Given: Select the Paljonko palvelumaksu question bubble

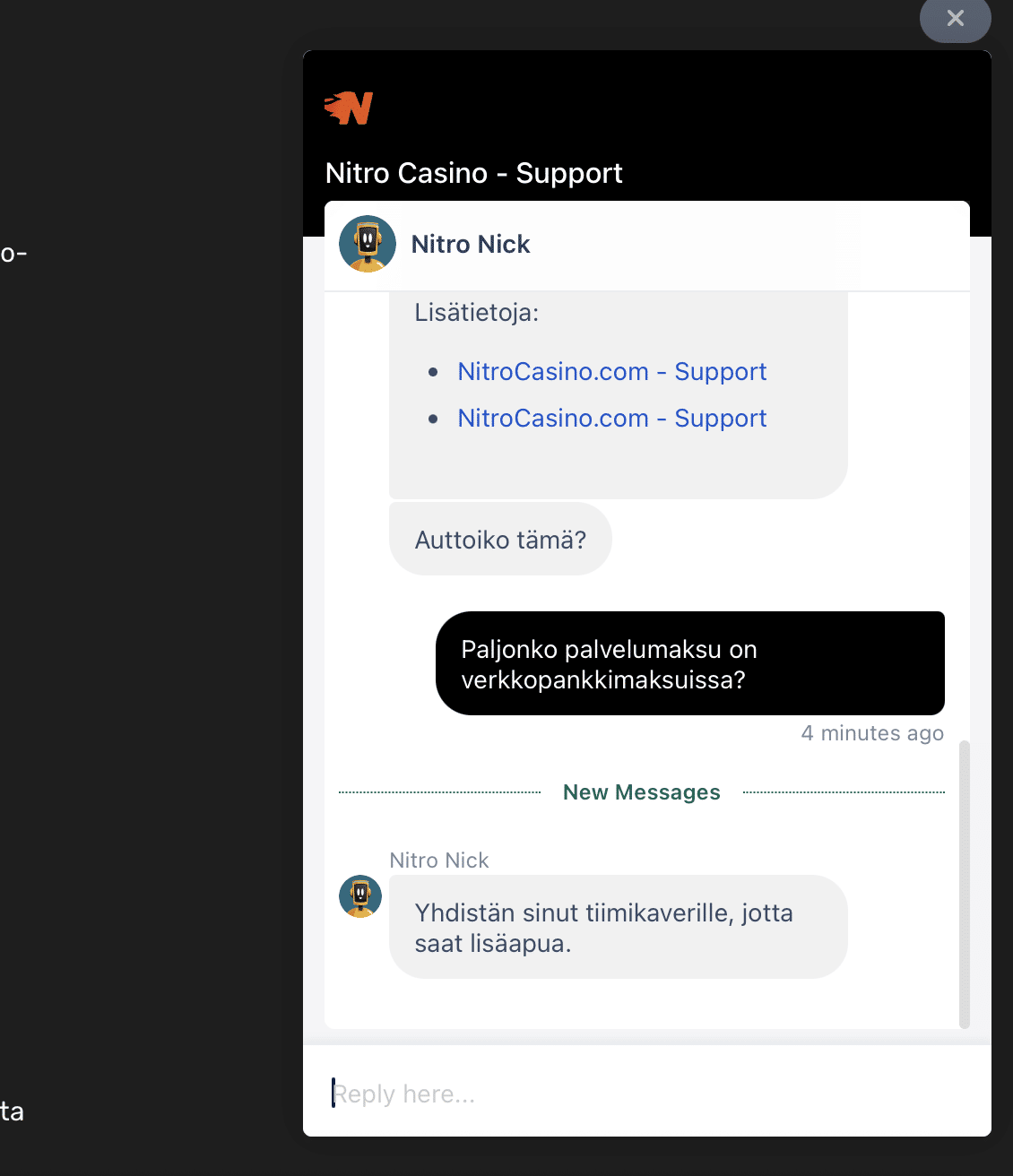Looking at the screenshot, I should pos(690,663).
